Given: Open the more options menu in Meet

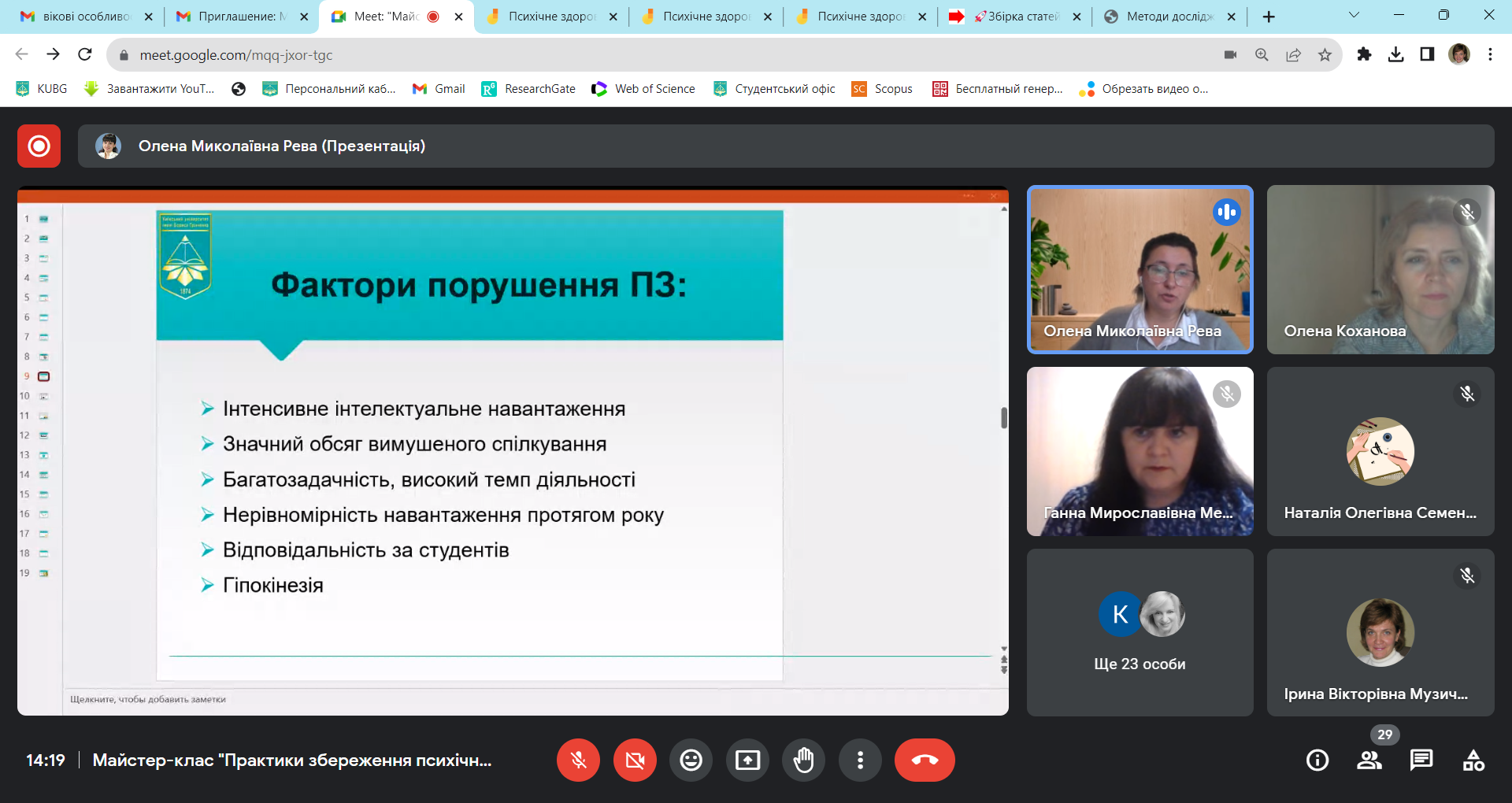Looking at the screenshot, I should 860,760.
